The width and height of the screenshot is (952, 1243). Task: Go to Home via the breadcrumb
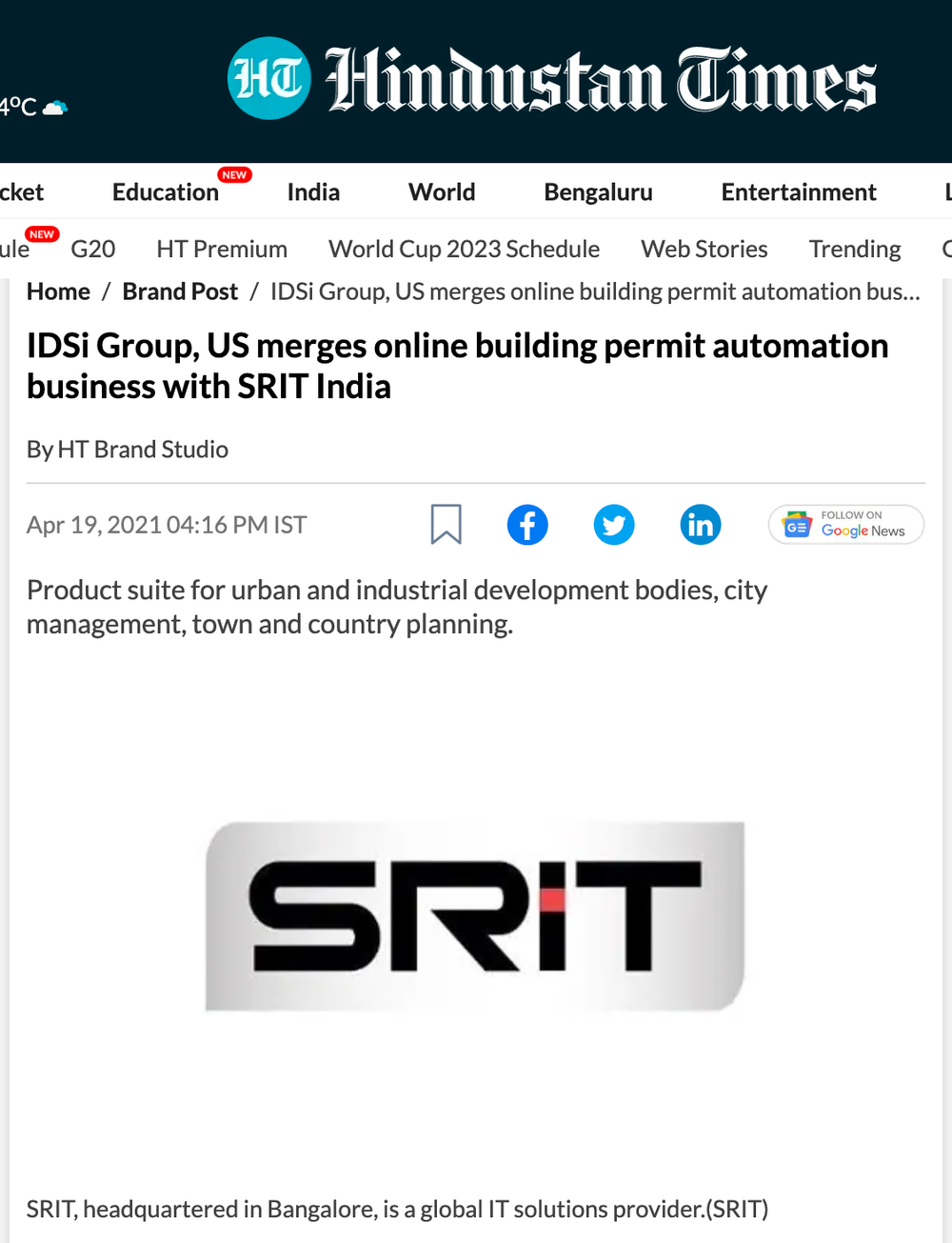coord(58,291)
